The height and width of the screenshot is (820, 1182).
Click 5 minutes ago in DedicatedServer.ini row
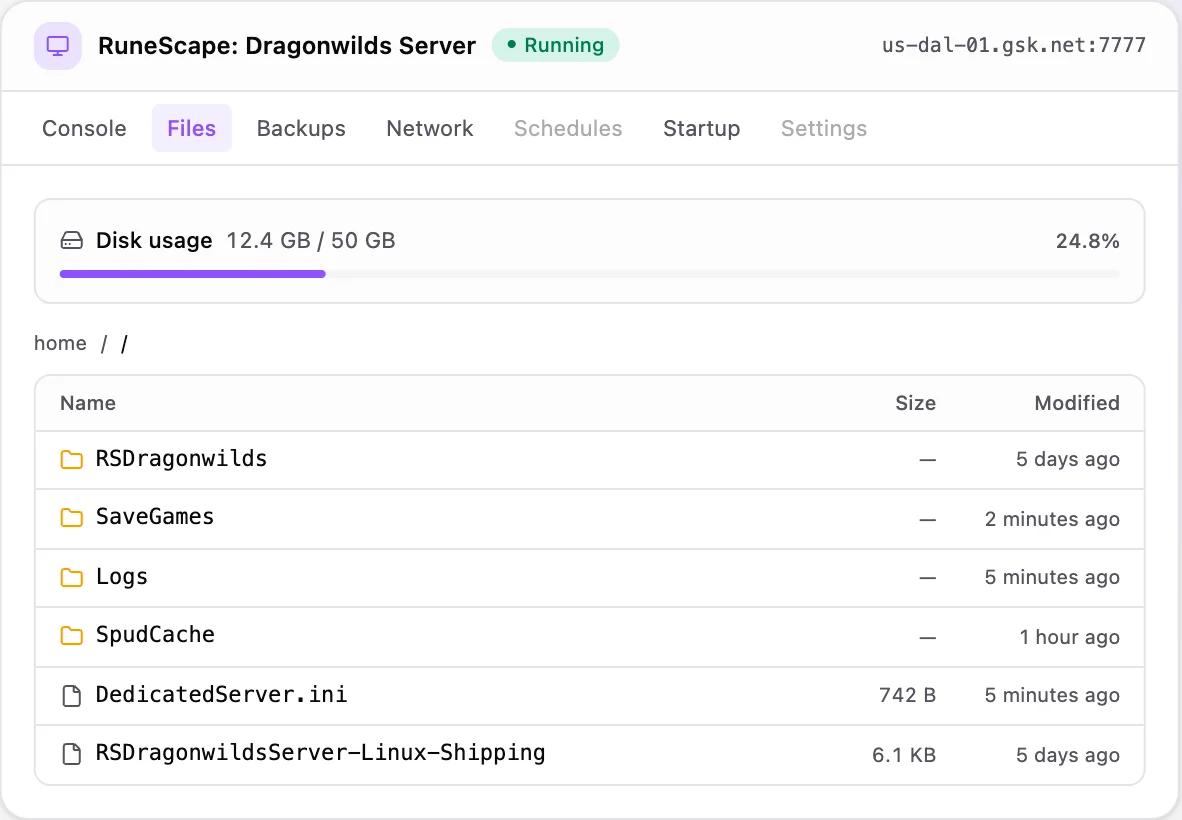[1052, 695]
